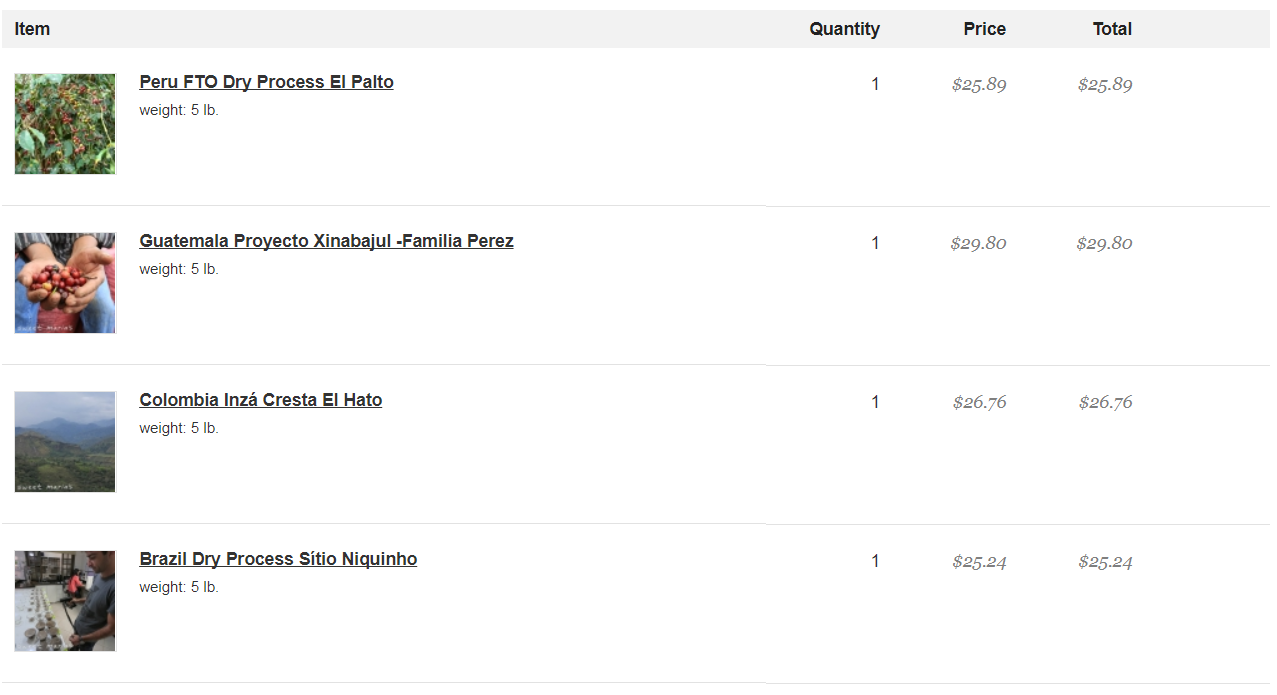The image size is (1277, 695).
Task: Click the Price column header
Action: (x=984, y=29)
